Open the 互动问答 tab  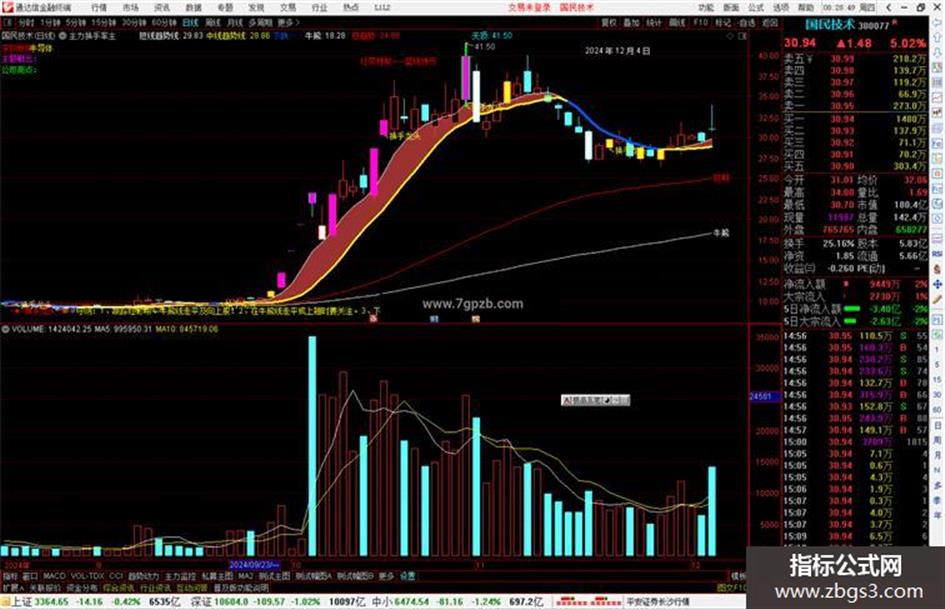click(x=192, y=588)
